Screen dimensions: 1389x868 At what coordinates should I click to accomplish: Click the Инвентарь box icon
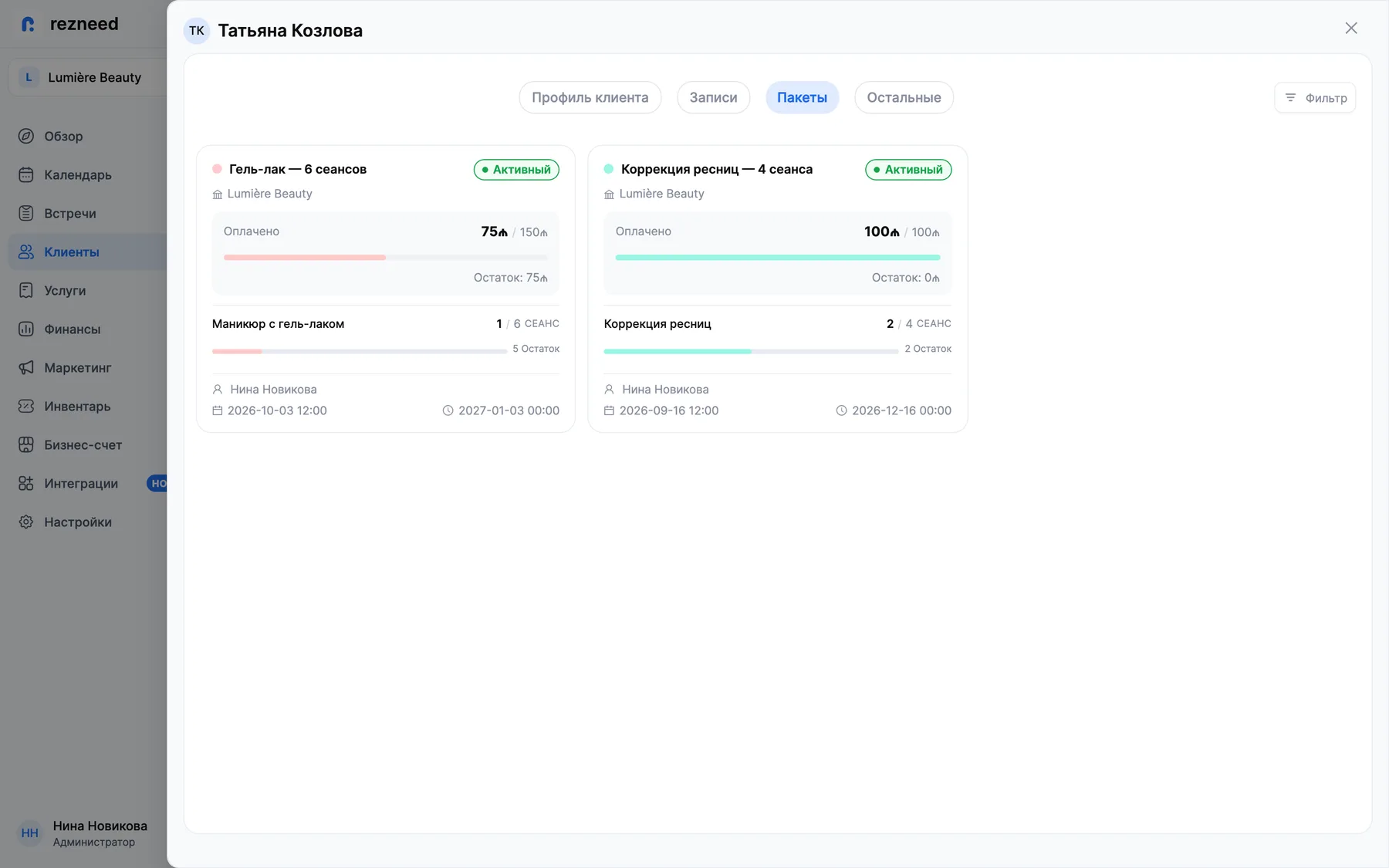pyautogui.click(x=26, y=406)
